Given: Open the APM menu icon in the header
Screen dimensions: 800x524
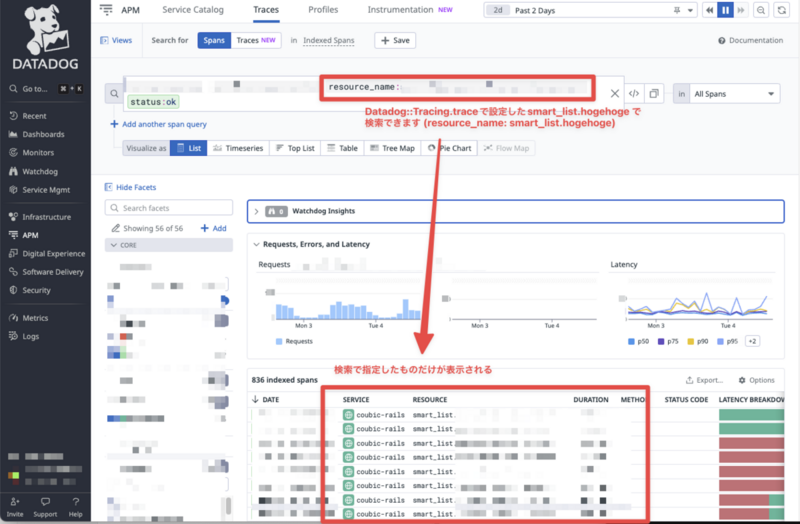Looking at the screenshot, I should pyautogui.click(x=106, y=10).
